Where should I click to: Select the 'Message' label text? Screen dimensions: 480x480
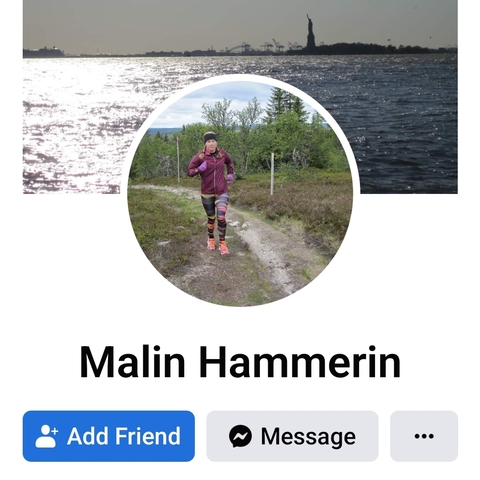pyautogui.click(x=308, y=437)
